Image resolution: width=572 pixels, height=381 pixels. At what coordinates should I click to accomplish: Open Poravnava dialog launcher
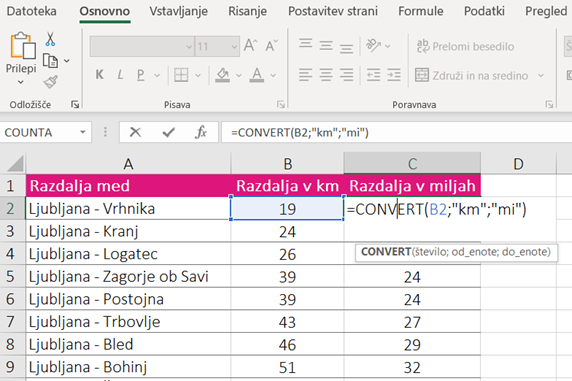(x=549, y=105)
